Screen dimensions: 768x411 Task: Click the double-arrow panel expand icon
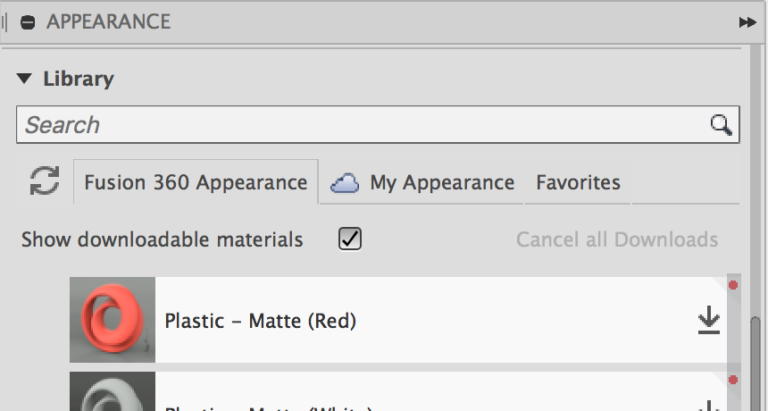point(747,22)
